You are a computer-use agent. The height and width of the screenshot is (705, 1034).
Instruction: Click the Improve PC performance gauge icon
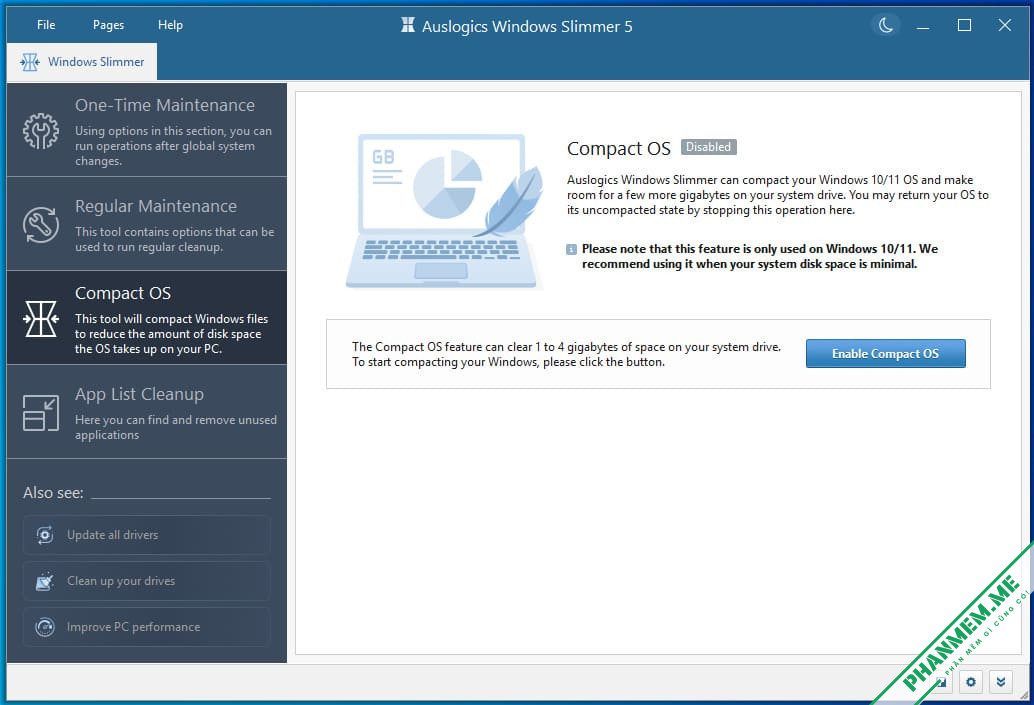point(45,627)
